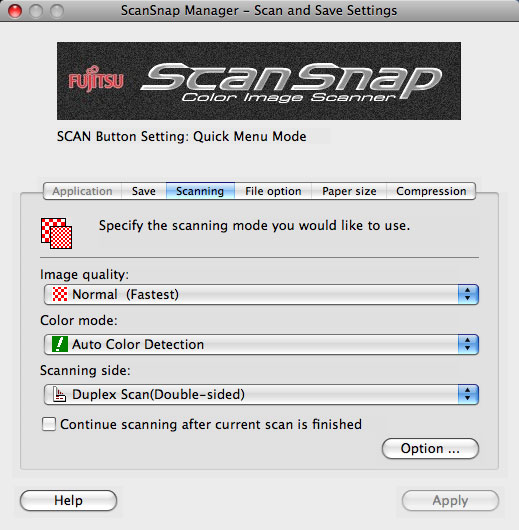This screenshot has width=519, height=530.
Task: Enable Continue scanning after current scan is finished
Action: click(x=49, y=424)
